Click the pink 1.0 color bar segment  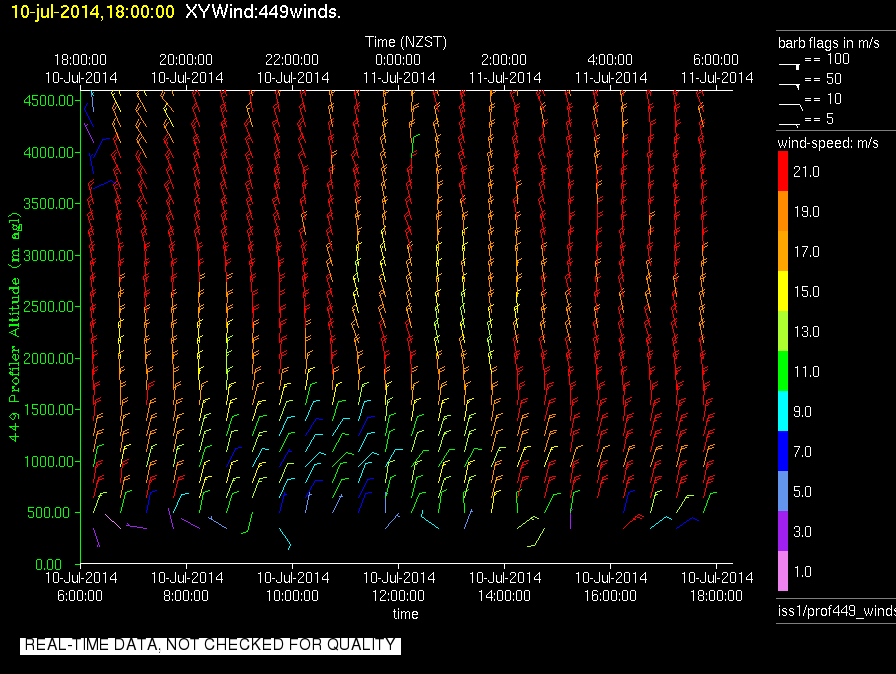783,572
